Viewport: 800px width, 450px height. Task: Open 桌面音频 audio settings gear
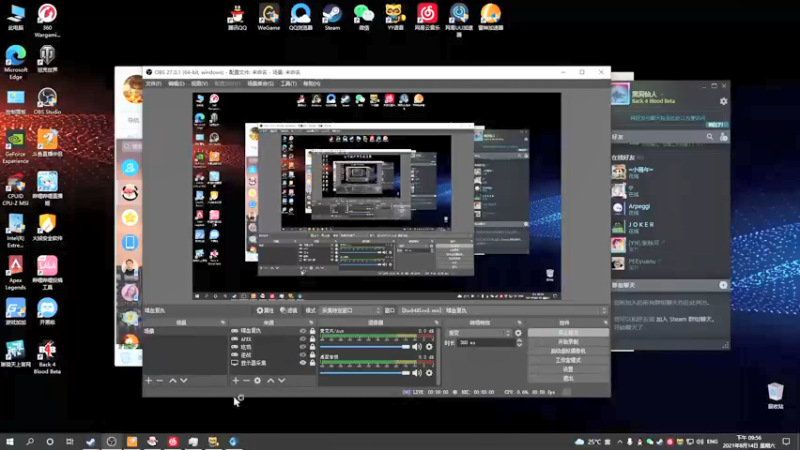[x=429, y=373]
